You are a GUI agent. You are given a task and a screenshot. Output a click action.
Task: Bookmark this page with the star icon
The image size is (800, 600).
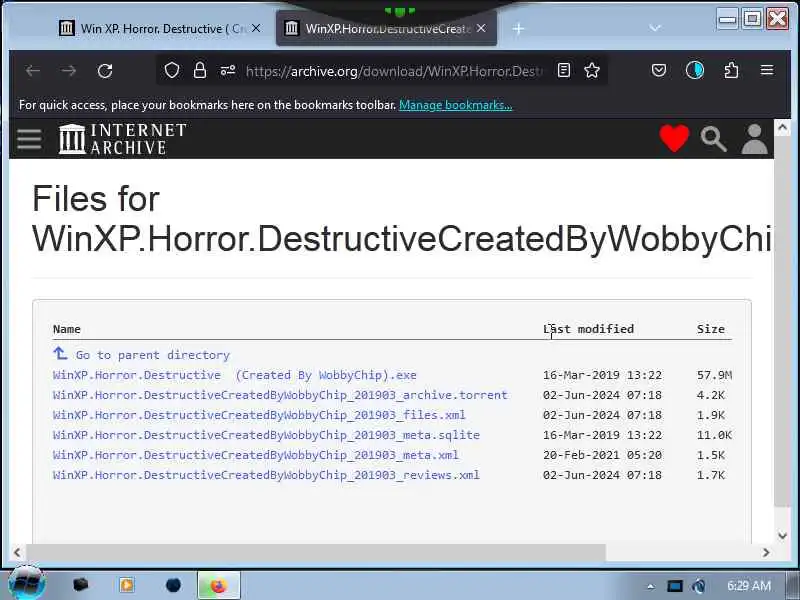(x=592, y=70)
